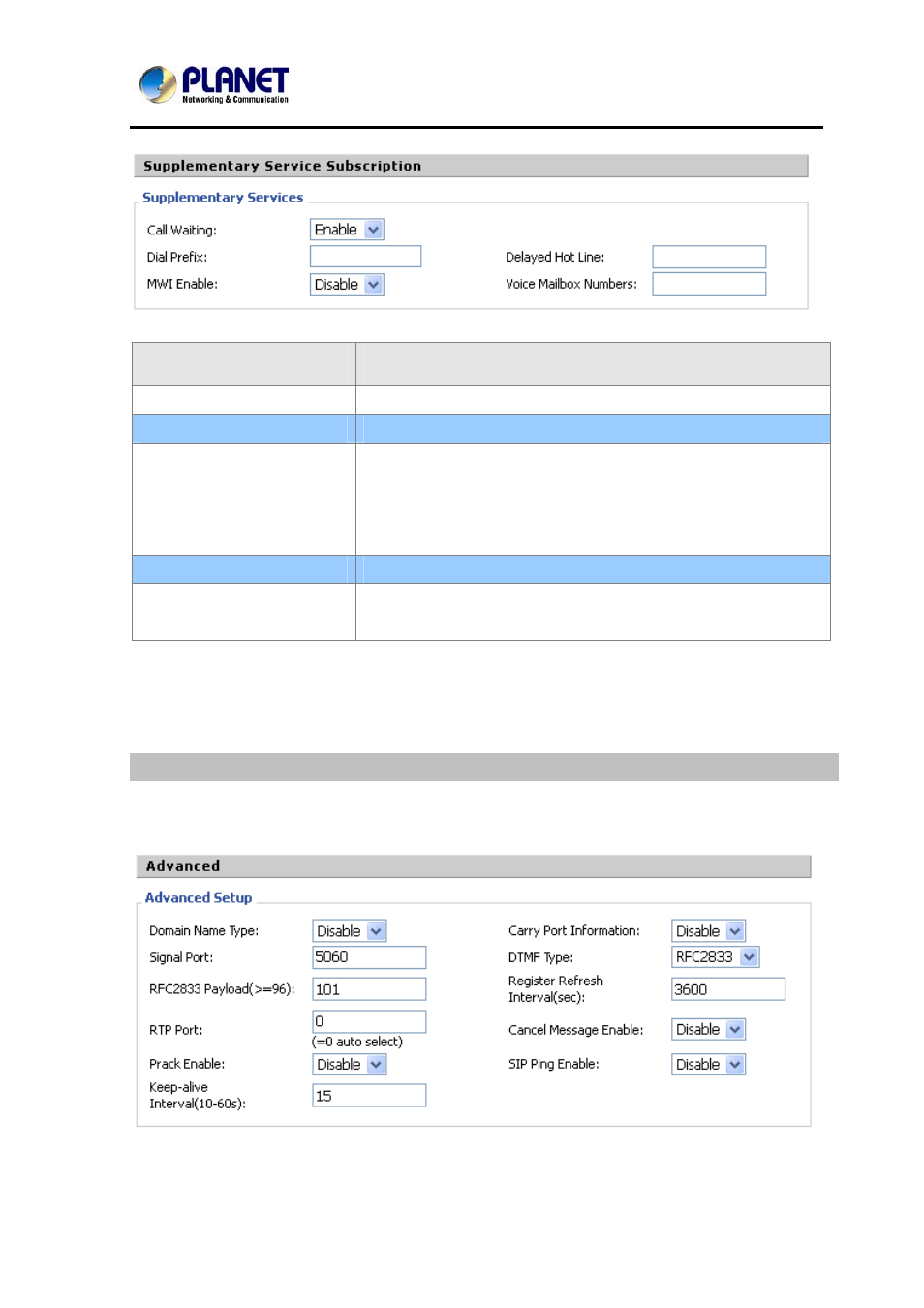Click the Delayed Hot Line field
Screen dimensions: 924x1308
[708, 257]
